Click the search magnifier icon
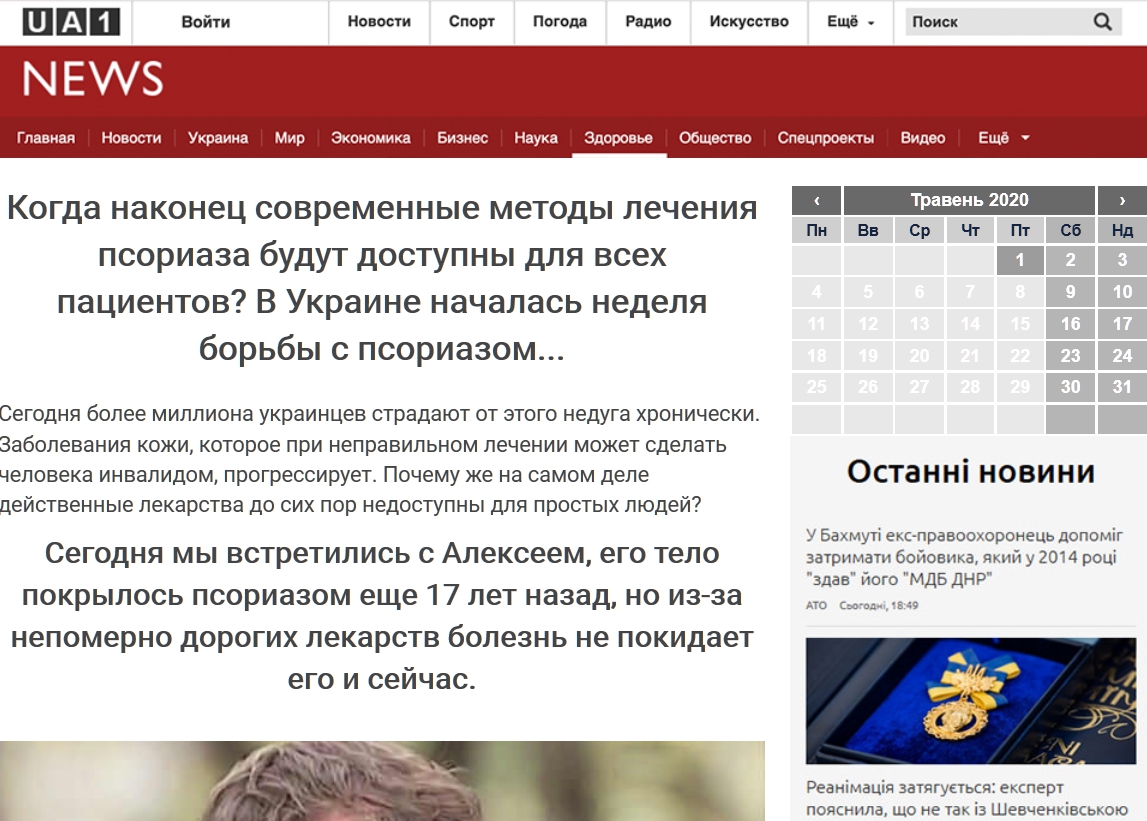1147x821 pixels. click(1102, 22)
